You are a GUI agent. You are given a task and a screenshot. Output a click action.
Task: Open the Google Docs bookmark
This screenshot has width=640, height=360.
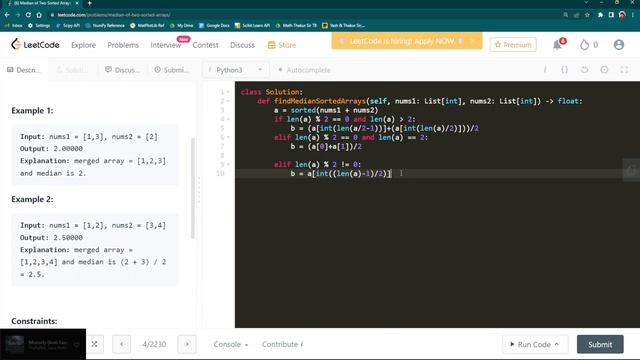214,25
